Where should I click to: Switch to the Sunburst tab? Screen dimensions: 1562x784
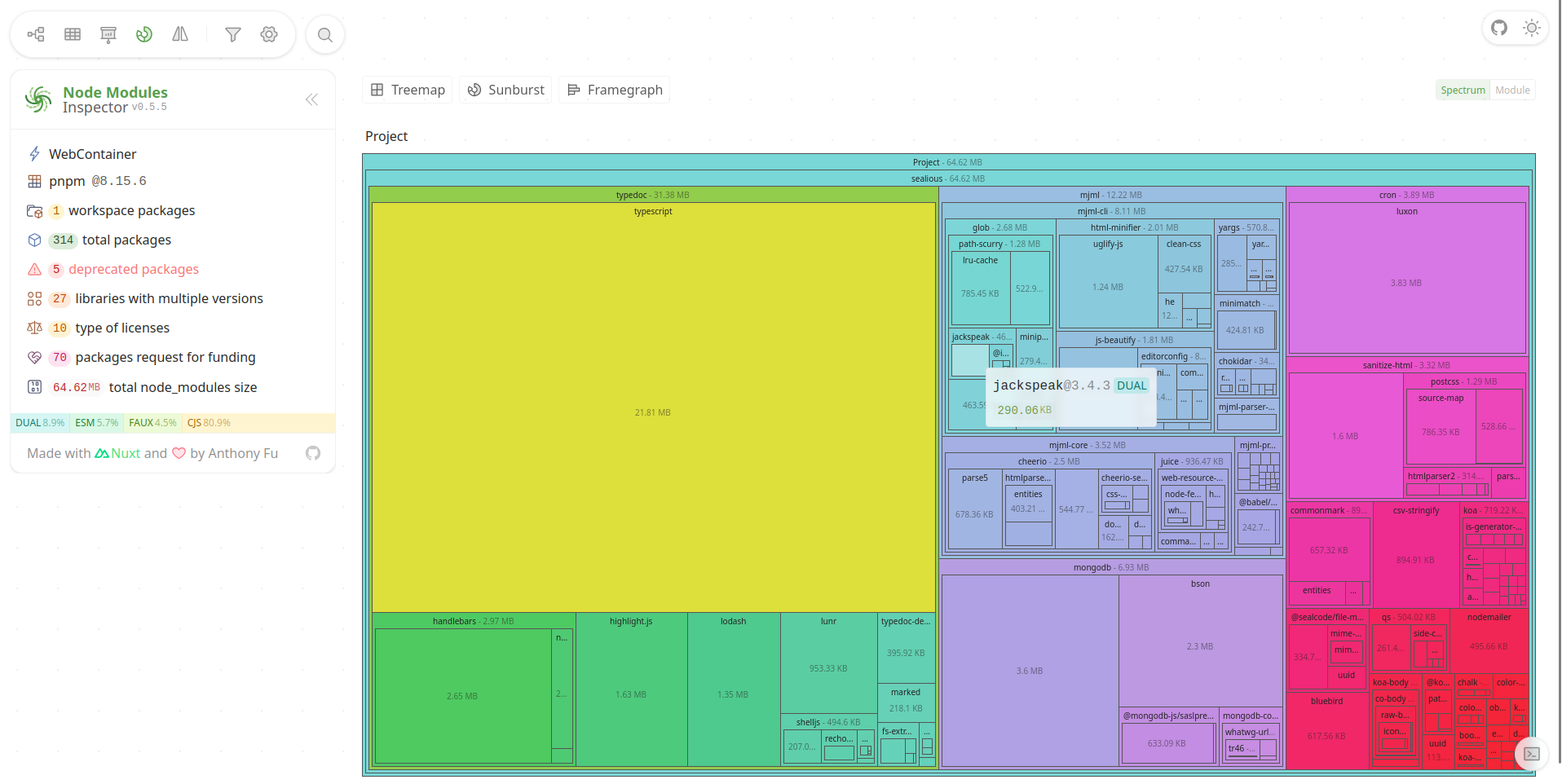pos(506,90)
